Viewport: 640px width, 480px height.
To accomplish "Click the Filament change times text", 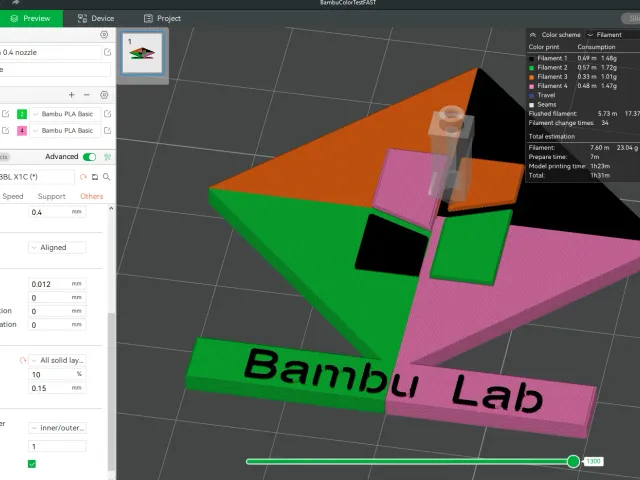I will 561,123.
